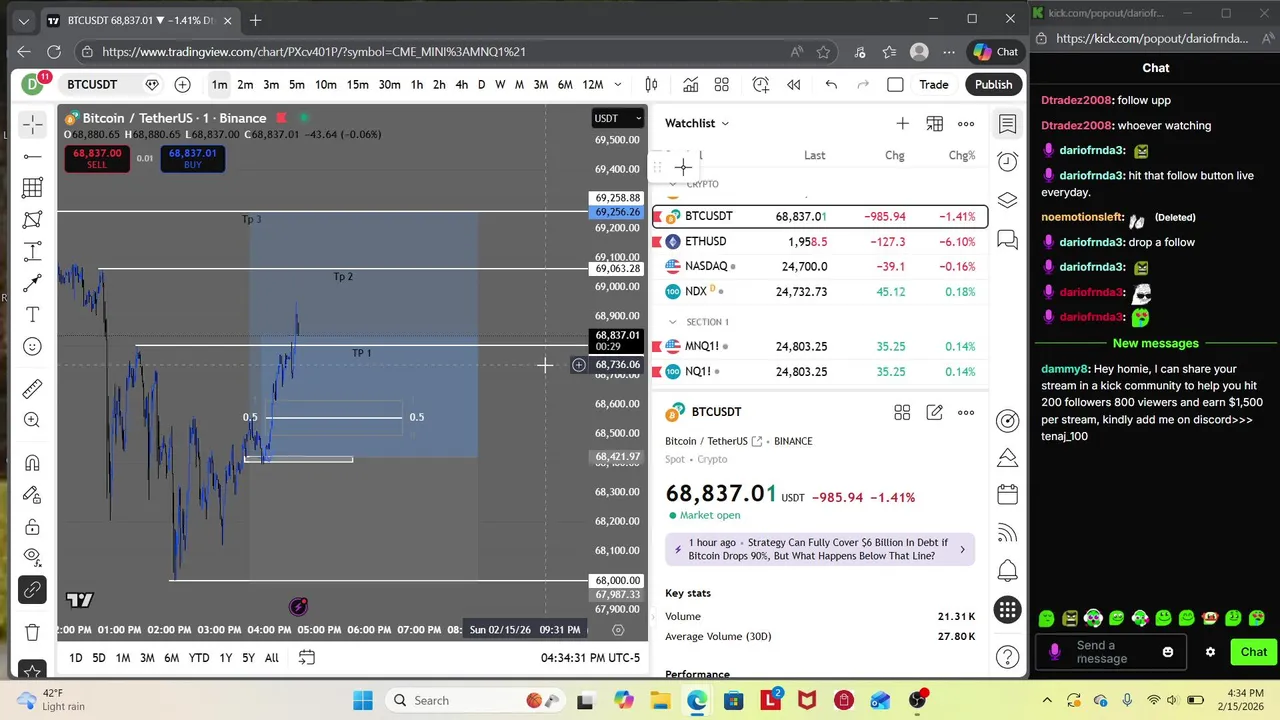Select the arrow brush tool

32,283
